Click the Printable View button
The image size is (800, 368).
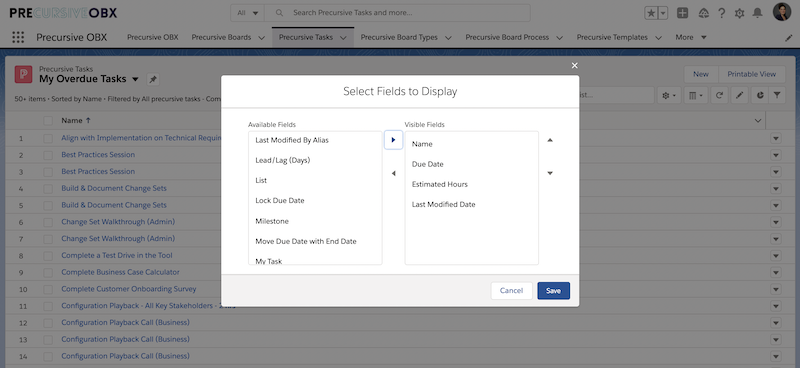pyautogui.click(x=752, y=74)
